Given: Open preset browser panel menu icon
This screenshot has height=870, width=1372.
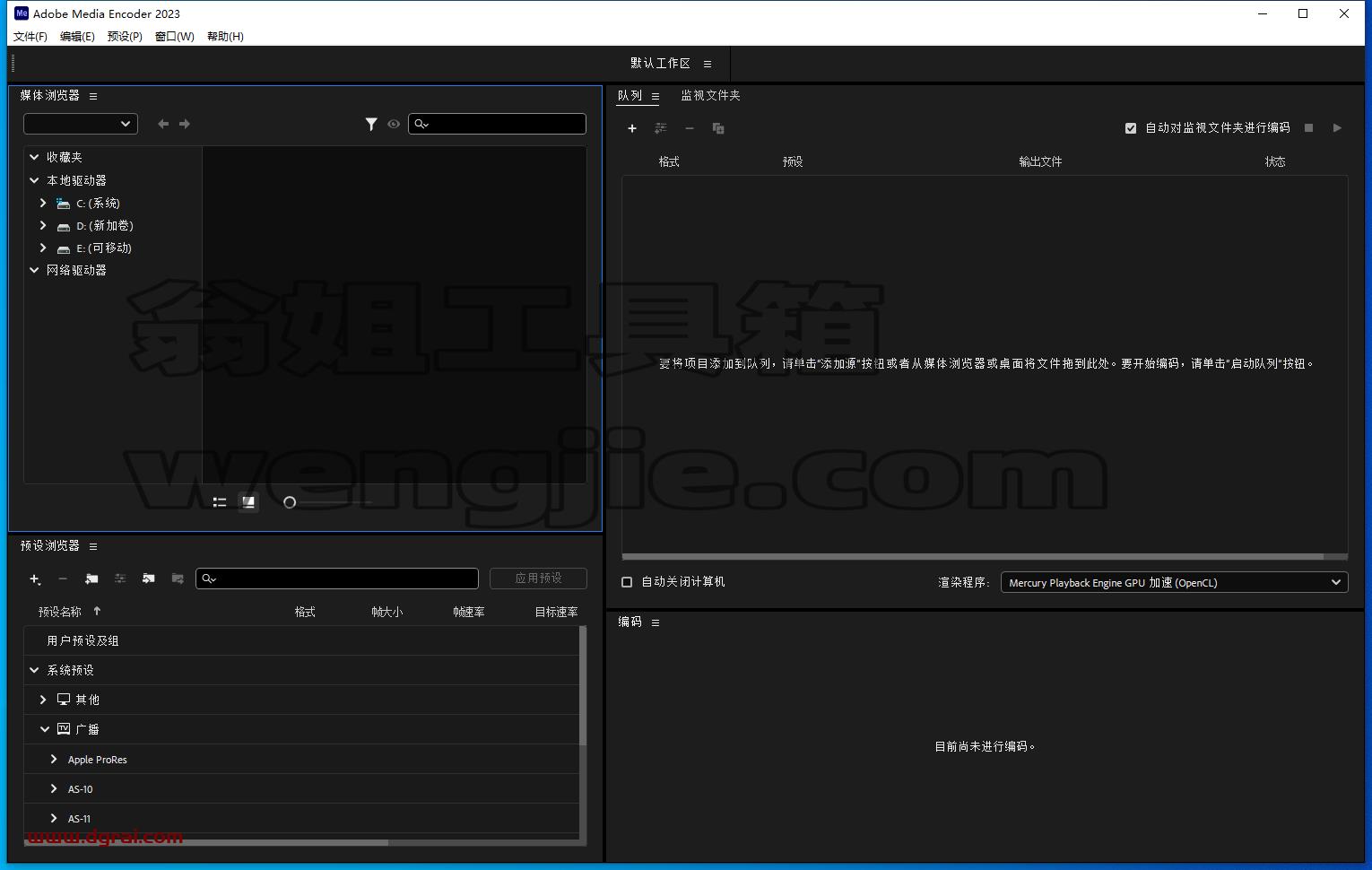Looking at the screenshot, I should point(93,546).
